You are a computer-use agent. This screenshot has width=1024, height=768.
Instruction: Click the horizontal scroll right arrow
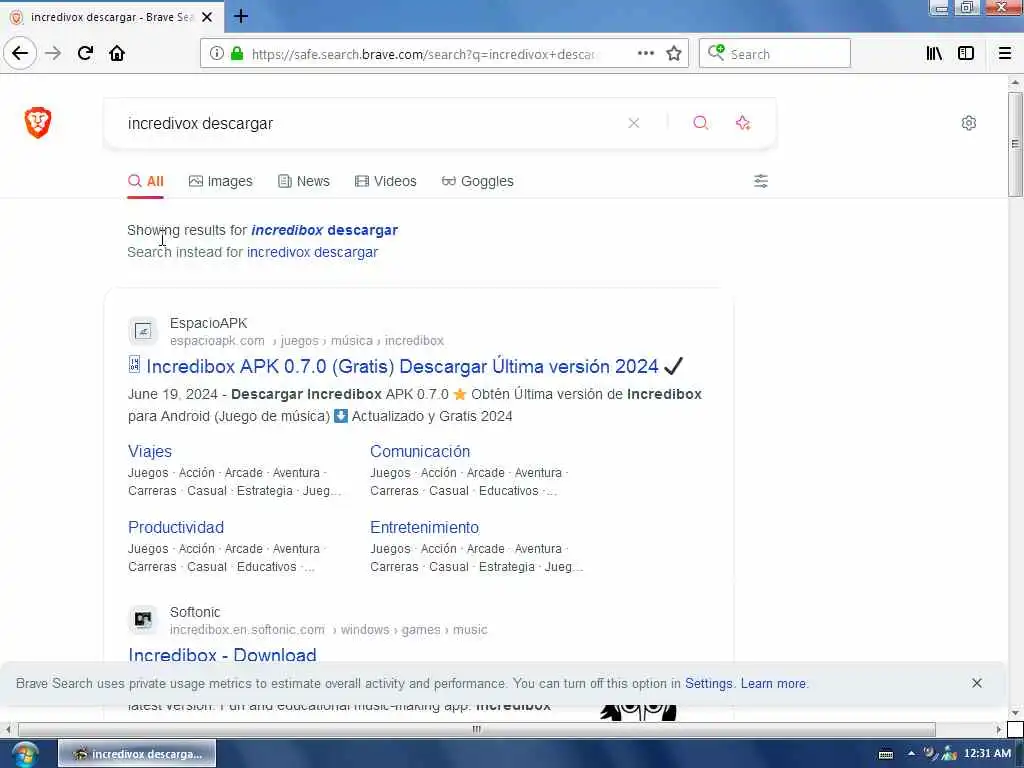pyautogui.click(x=999, y=729)
